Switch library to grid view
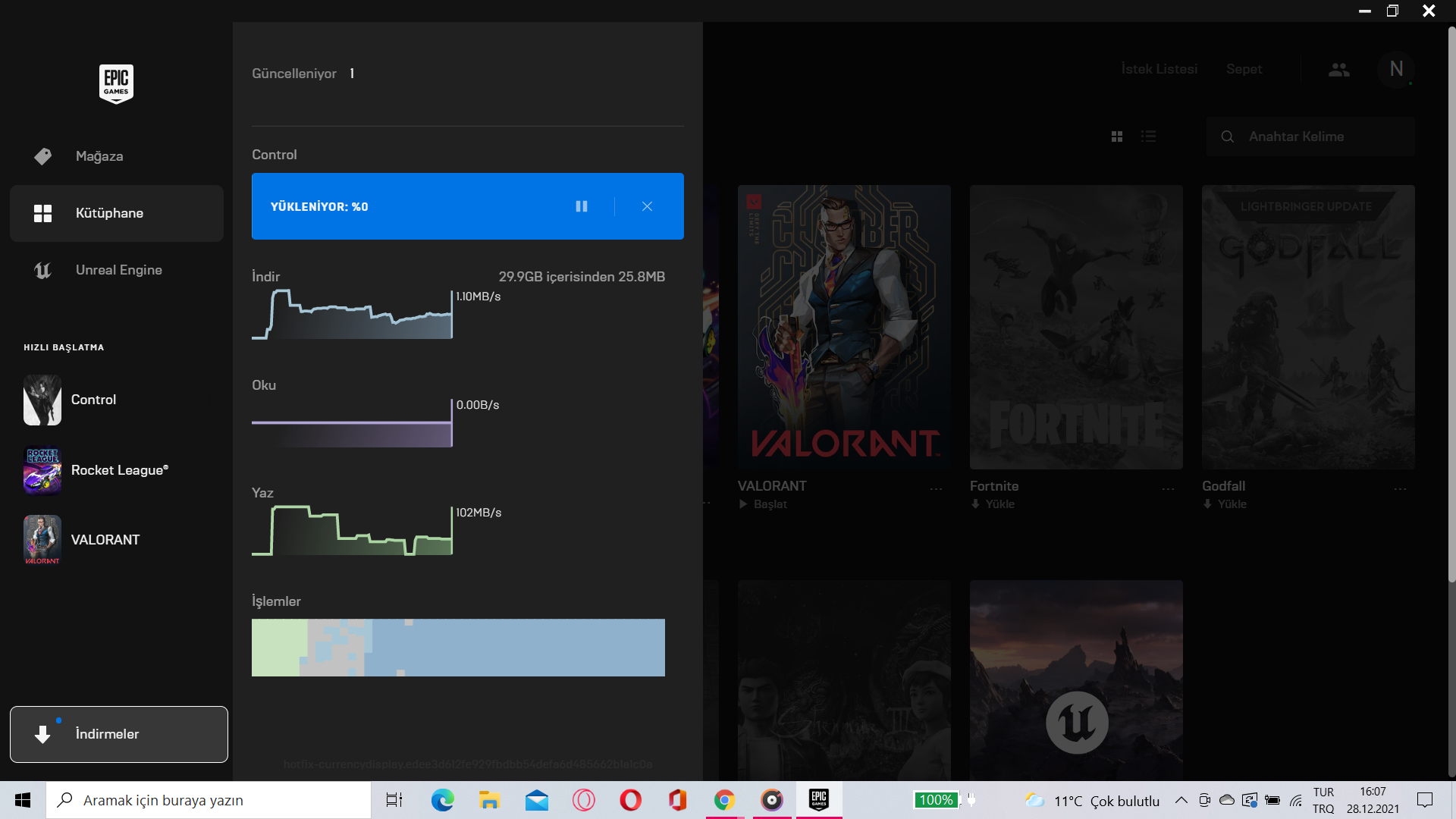 coord(1117,136)
